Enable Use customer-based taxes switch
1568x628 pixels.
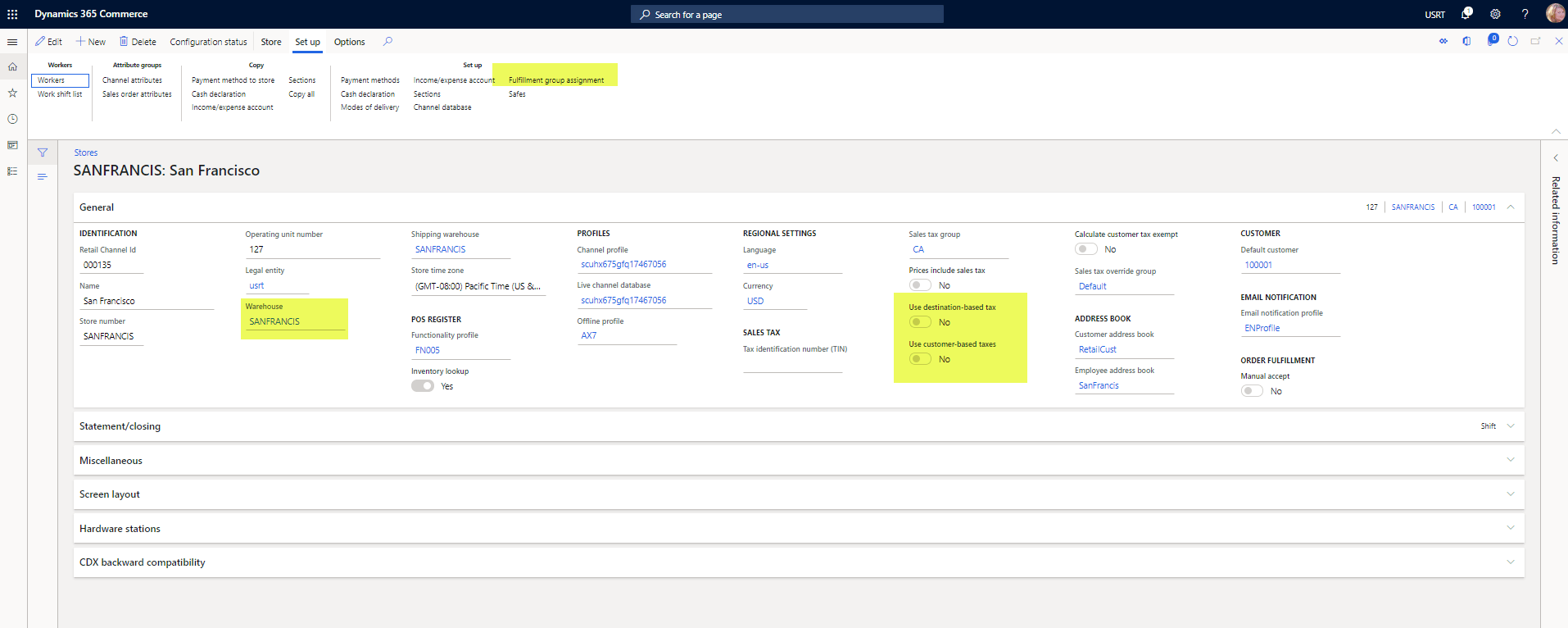[x=920, y=359]
